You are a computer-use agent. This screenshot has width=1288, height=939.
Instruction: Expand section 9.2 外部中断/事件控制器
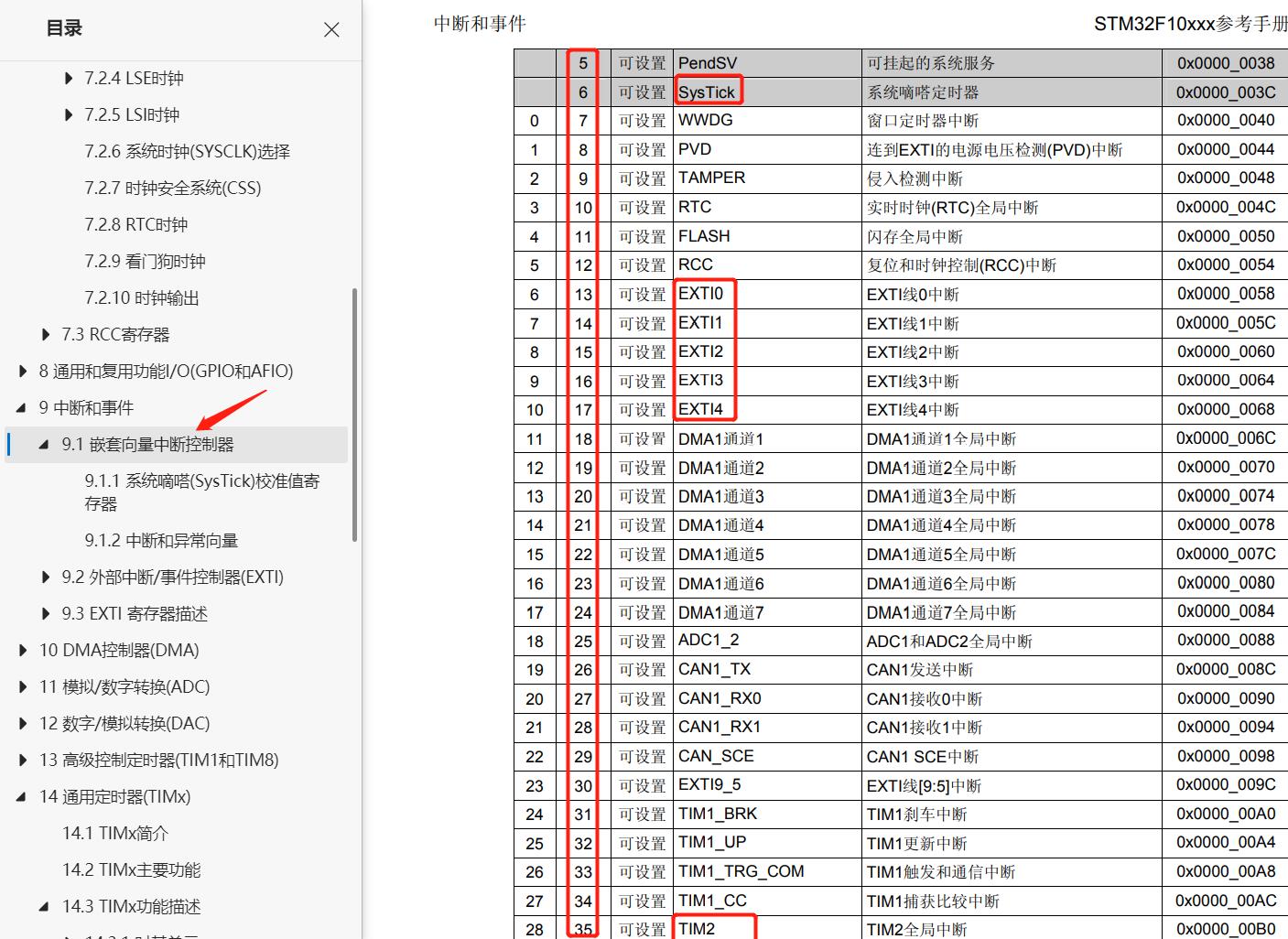click(x=46, y=577)
